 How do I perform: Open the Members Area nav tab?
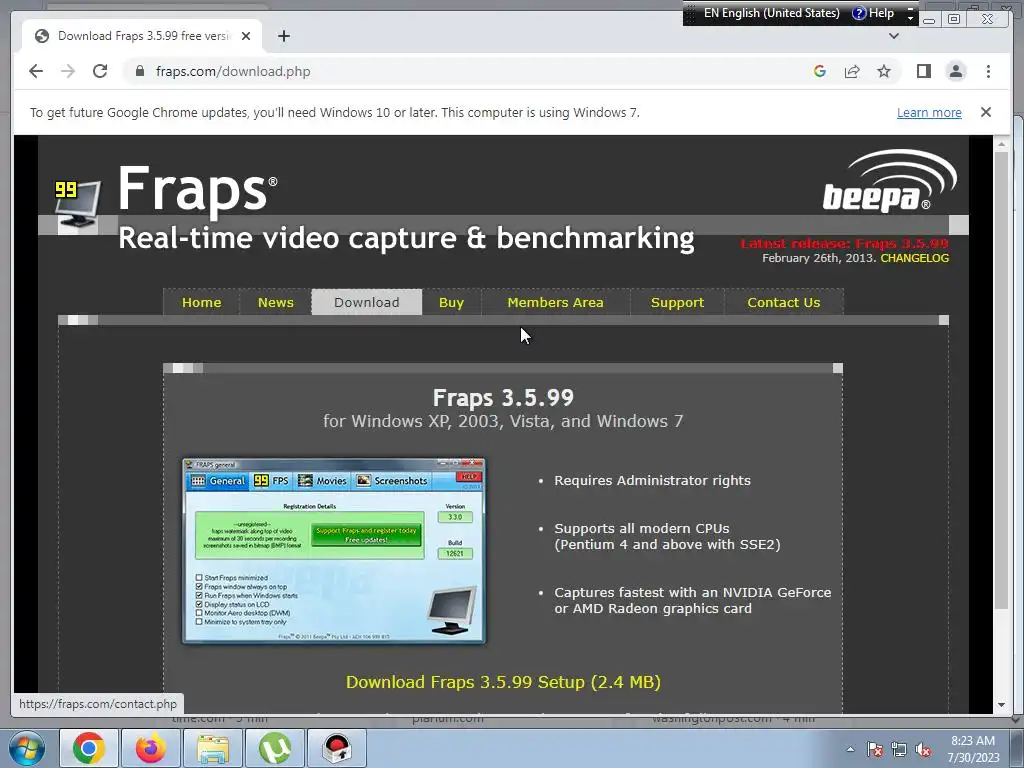(555, 302)
